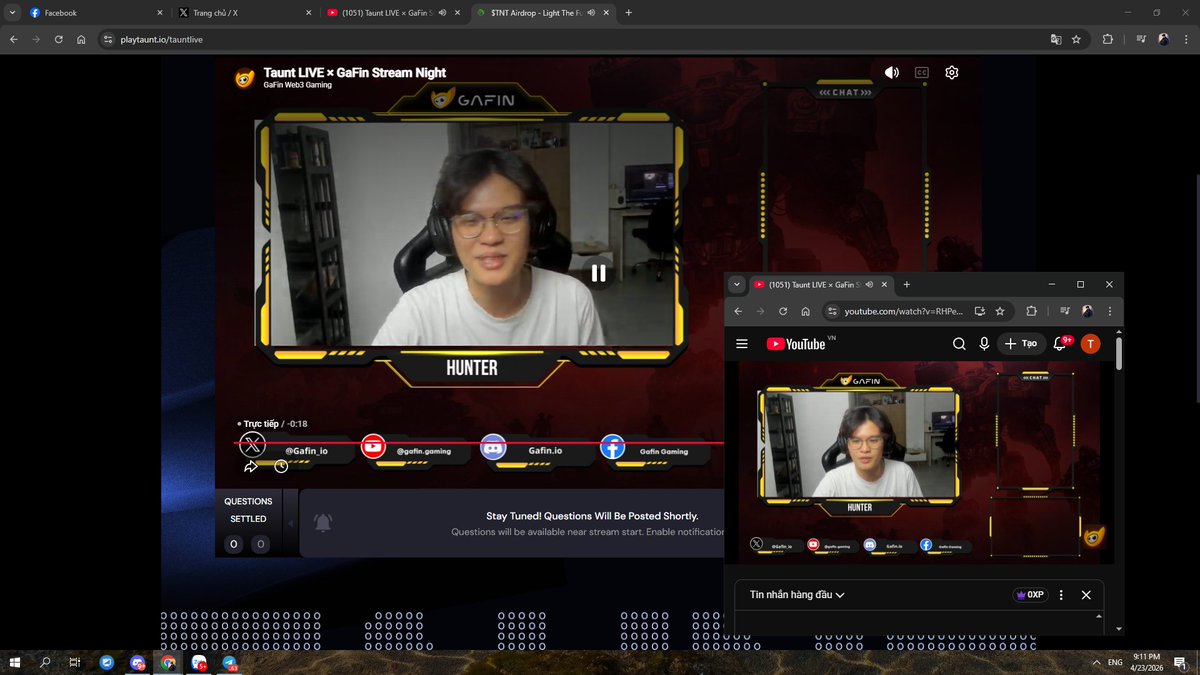Open Chrome three-dot menu in YouTube window
Screen dimensions: 1200x675
[x=1109, y=311]
